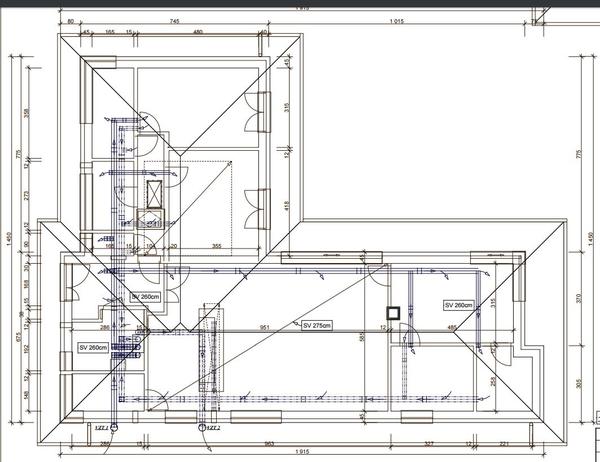Click the 327 dimension at bottom
Screen dimensions: 600x462
pos(428,441)
